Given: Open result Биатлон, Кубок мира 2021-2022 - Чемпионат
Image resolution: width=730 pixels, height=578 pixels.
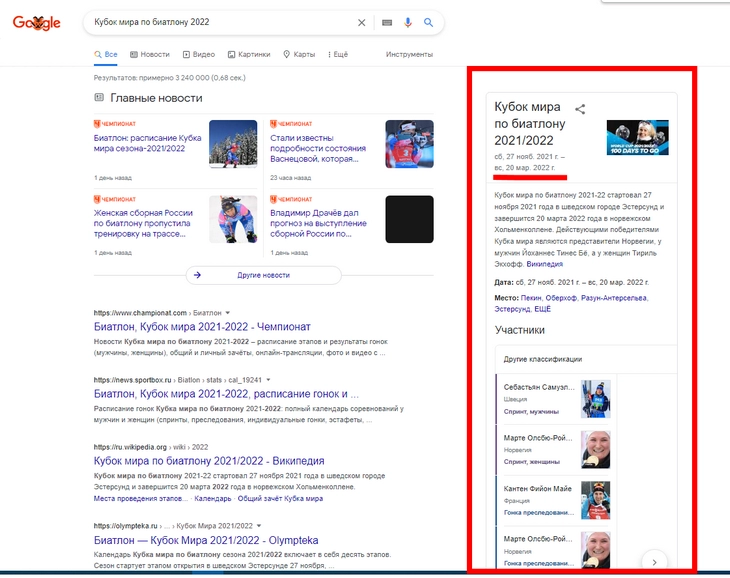Looking at the screenshot, I should point(202,327).
